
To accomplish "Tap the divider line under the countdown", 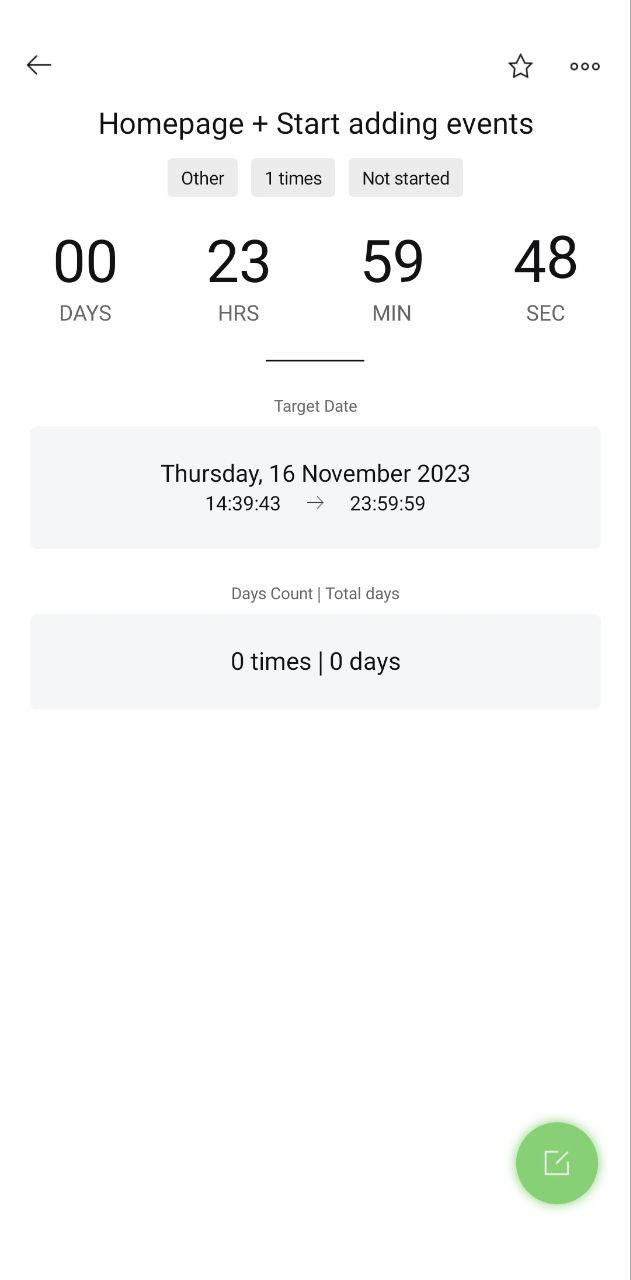I will [315, 360].
